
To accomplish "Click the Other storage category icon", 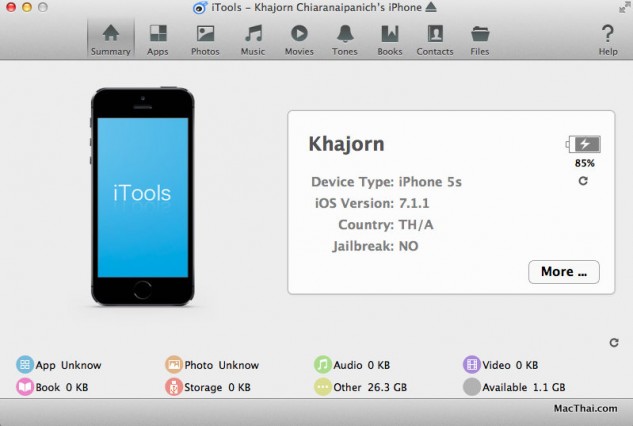I will tap(323, 387).
